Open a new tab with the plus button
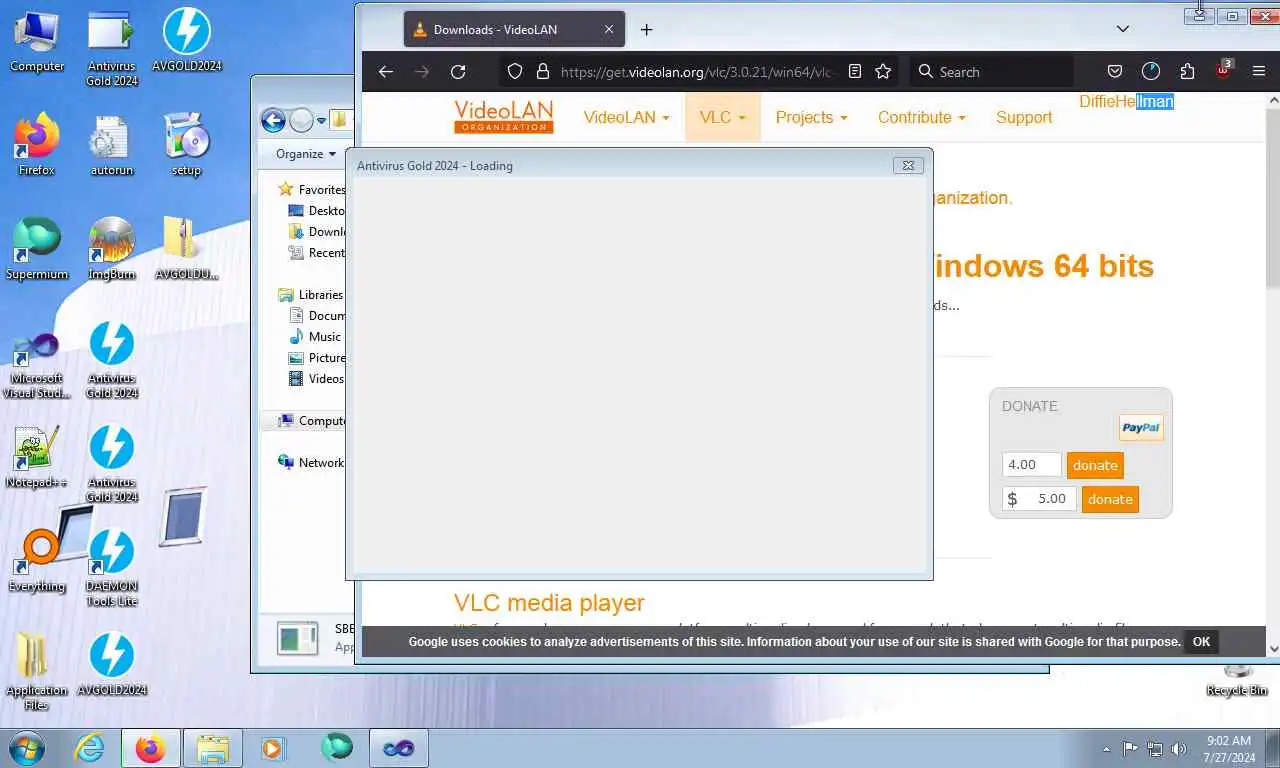Viewport: 1280px width, 768px height. click(x=646, y=30)
